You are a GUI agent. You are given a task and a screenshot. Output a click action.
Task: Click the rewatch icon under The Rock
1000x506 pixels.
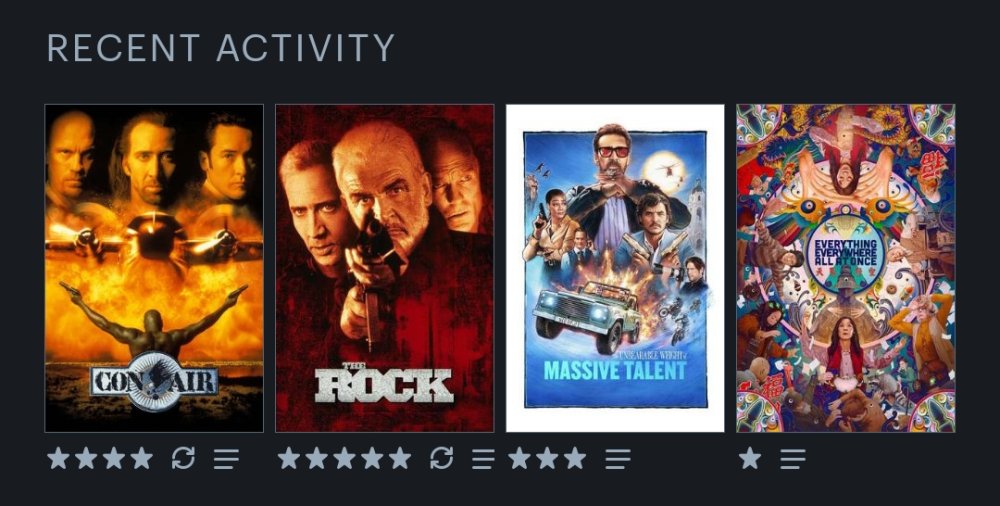441,458
